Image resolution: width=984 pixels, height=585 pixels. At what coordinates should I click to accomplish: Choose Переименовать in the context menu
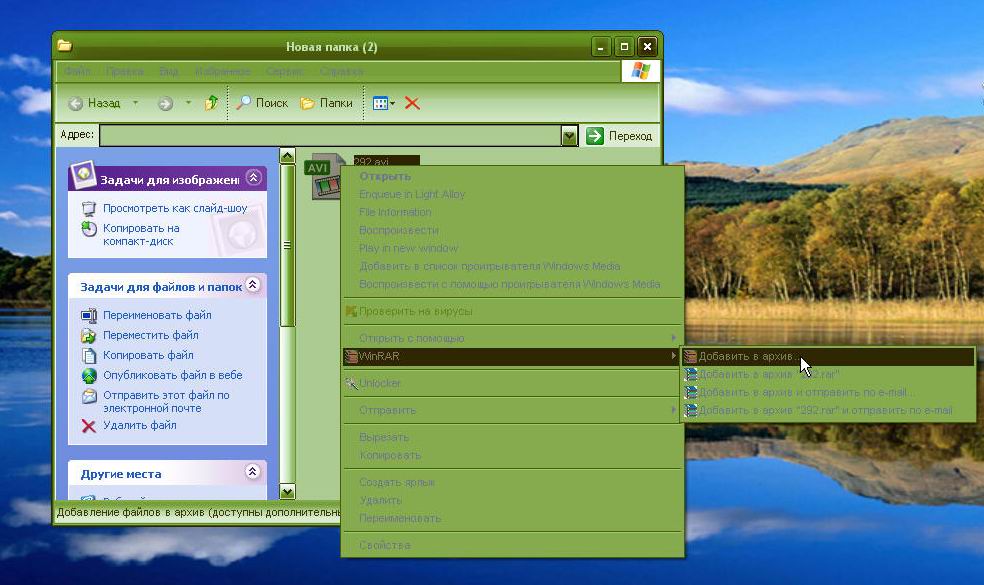512,518
